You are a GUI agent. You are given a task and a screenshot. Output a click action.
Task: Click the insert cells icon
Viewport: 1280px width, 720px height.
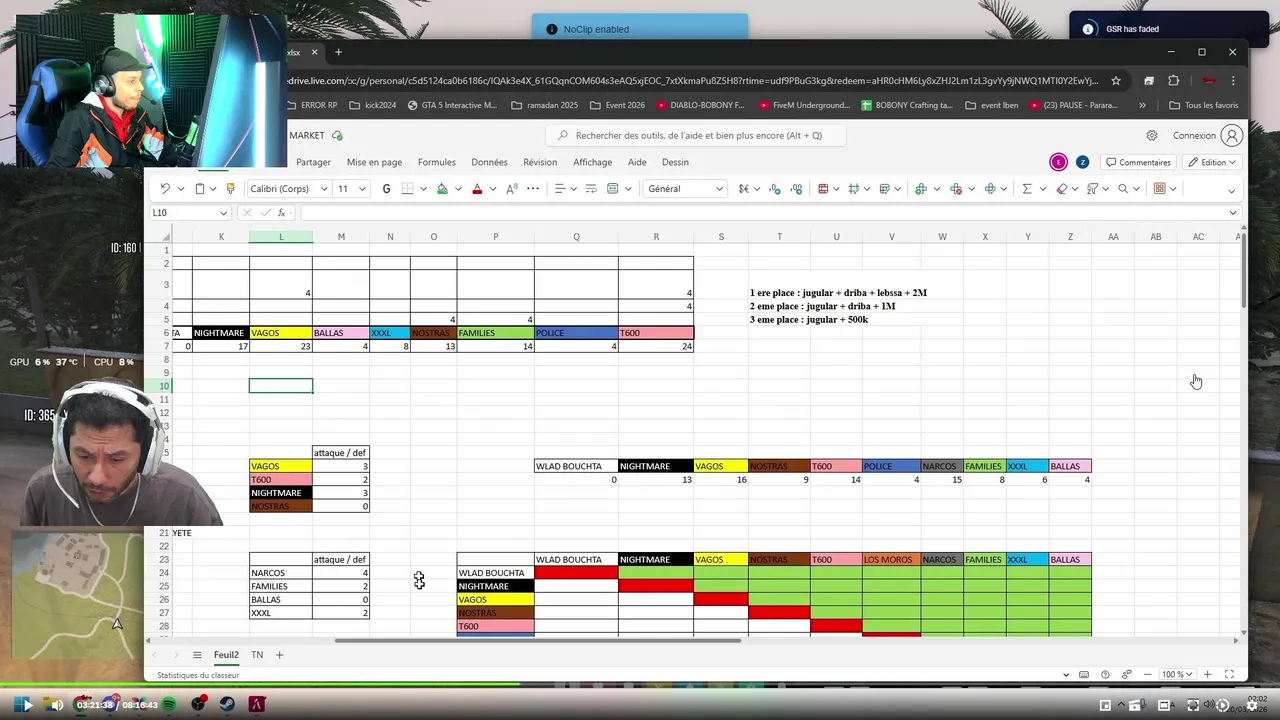point(921,189)
